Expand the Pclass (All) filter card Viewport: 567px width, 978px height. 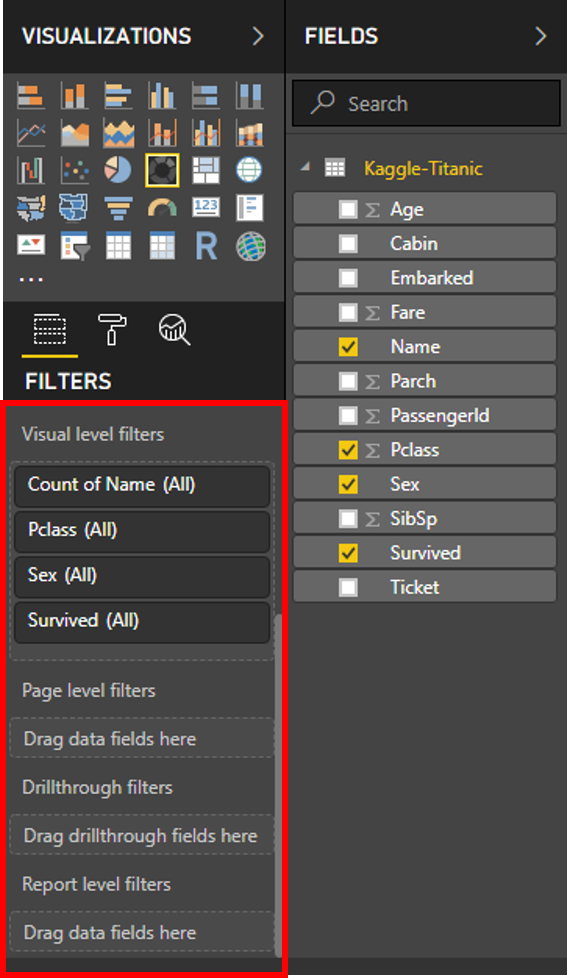(x=142, y=531)
